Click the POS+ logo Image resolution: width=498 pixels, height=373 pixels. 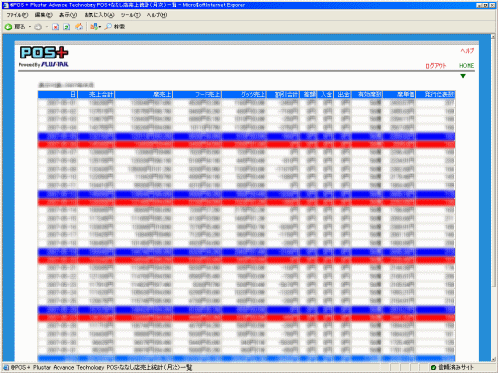[x=44, y=53]
